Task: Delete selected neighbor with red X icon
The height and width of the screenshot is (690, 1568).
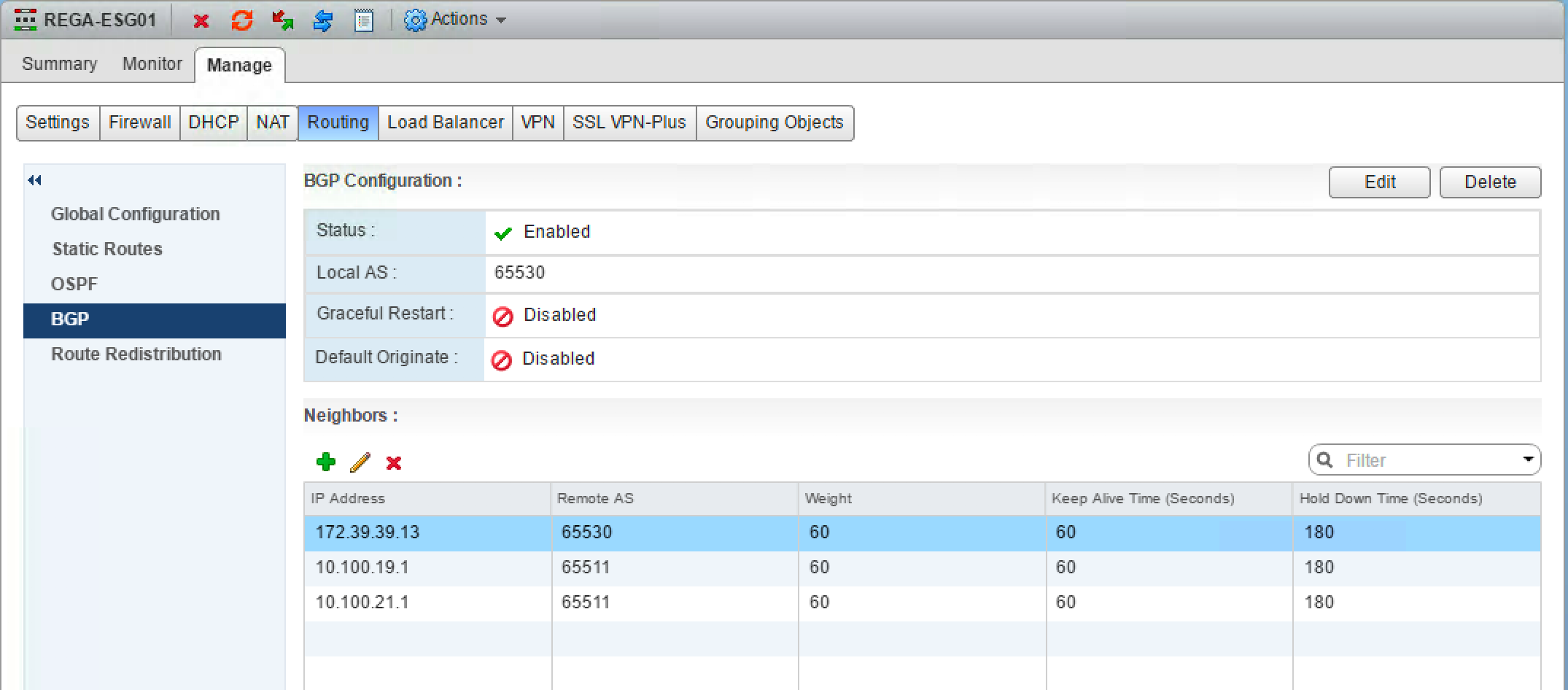Action: pyautogui.click(x=394, y=462)
